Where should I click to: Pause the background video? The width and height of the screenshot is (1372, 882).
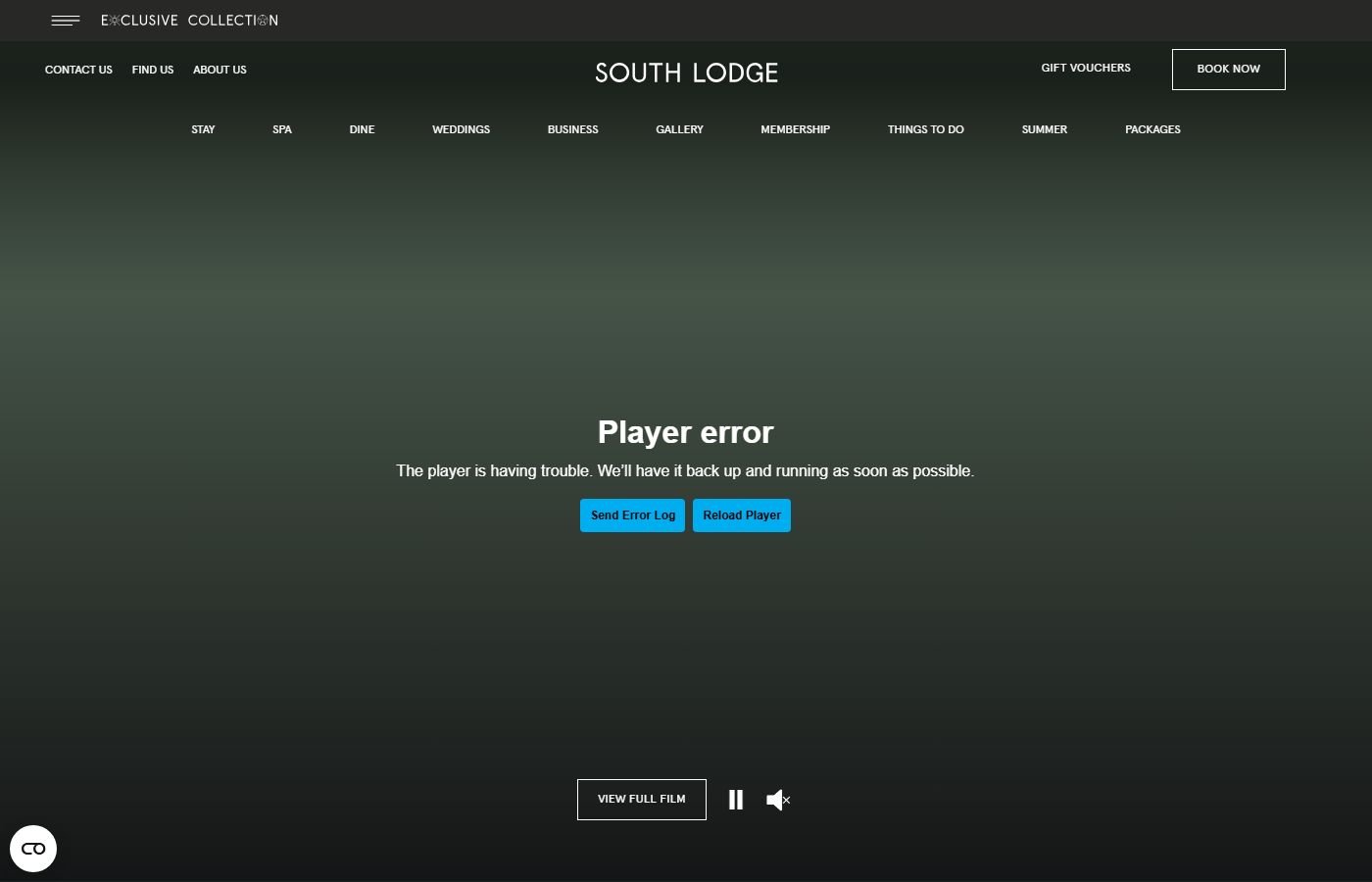point(736,800)
